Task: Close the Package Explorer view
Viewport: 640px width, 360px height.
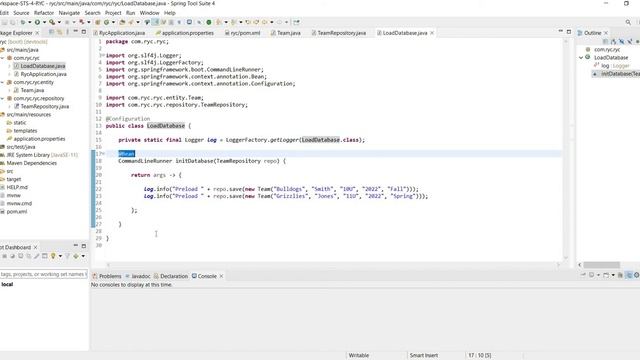Action: point(37,33)
